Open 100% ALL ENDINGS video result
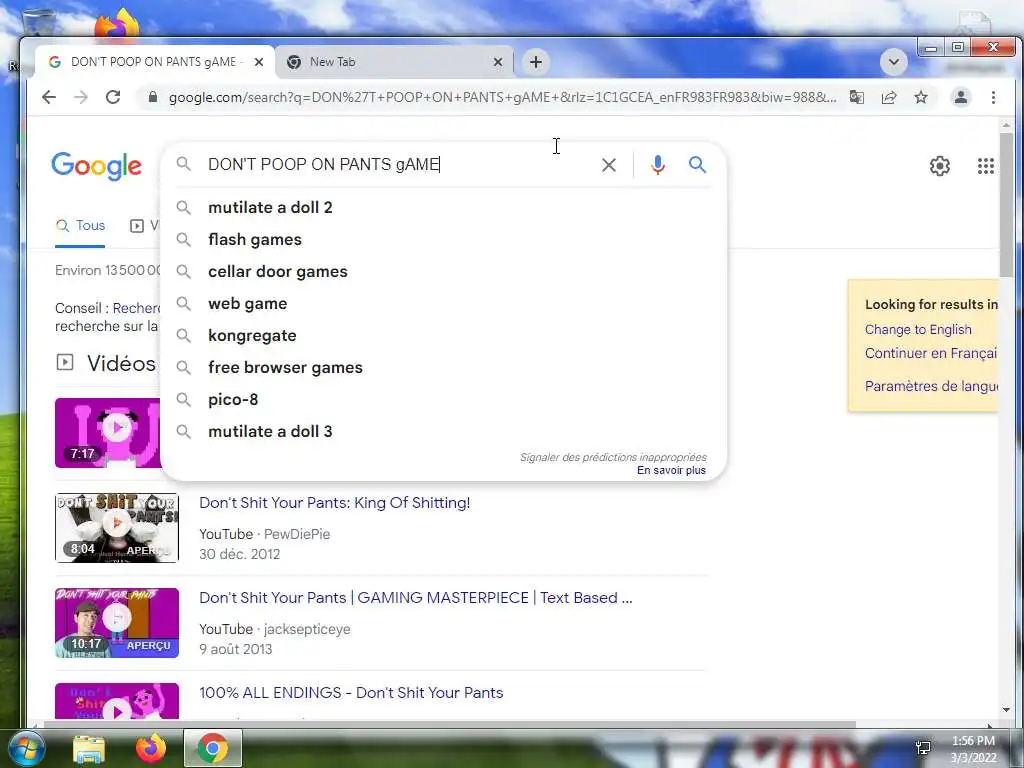Viewport: 1024px width, 768px height. 351,692
